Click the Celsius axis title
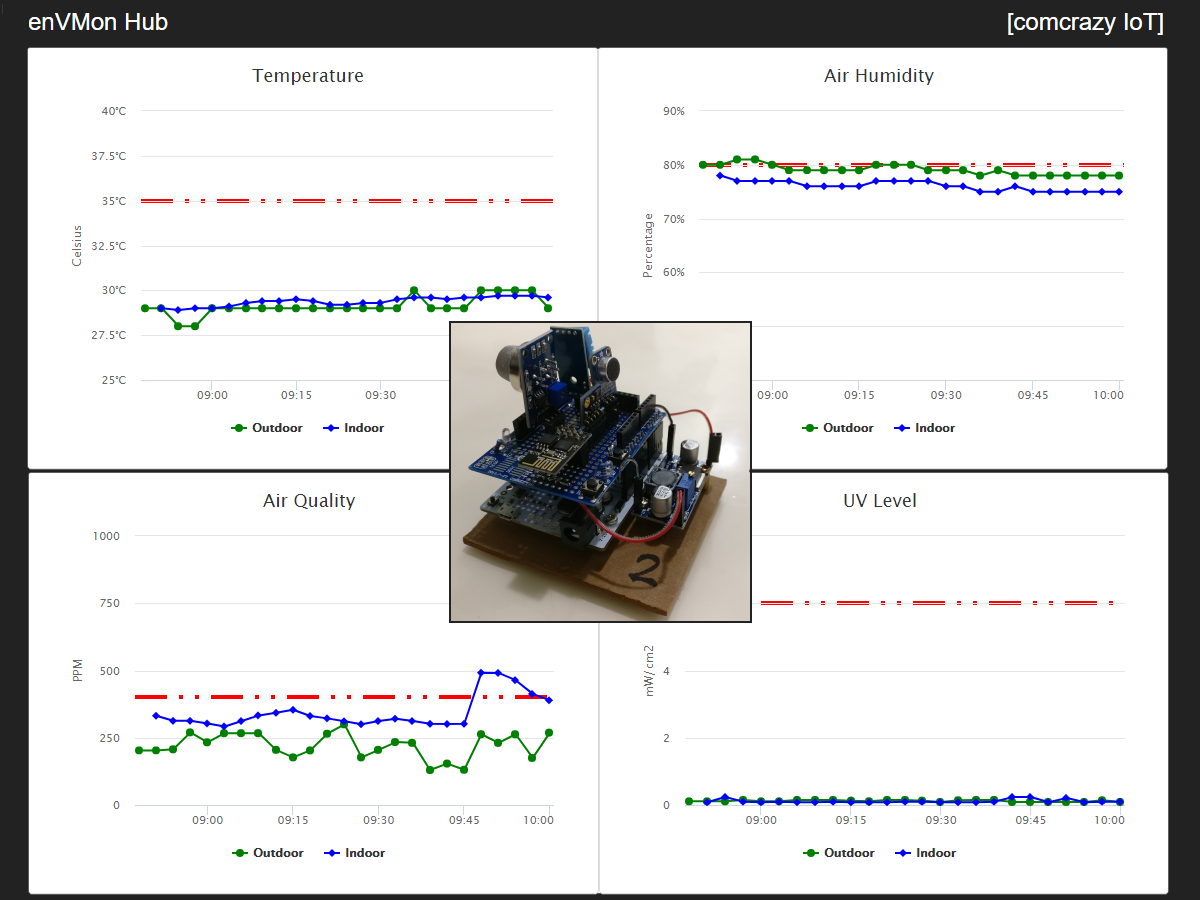 point(78,246)
